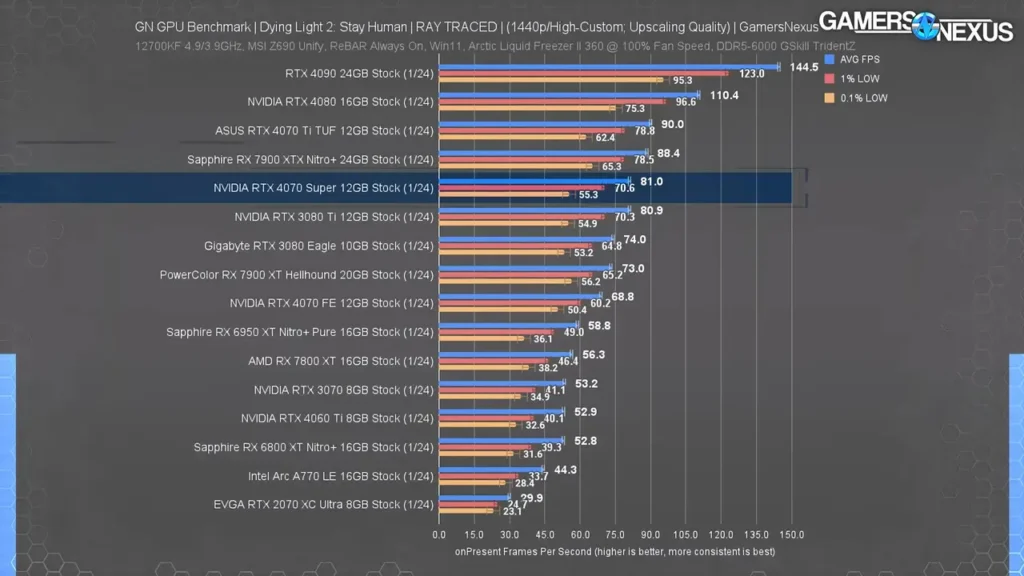Image resolution: width=1024 pixels, height=576 pixels.
Task: Click the 110.4 average FPS value
Action: [x=724, y=95]
